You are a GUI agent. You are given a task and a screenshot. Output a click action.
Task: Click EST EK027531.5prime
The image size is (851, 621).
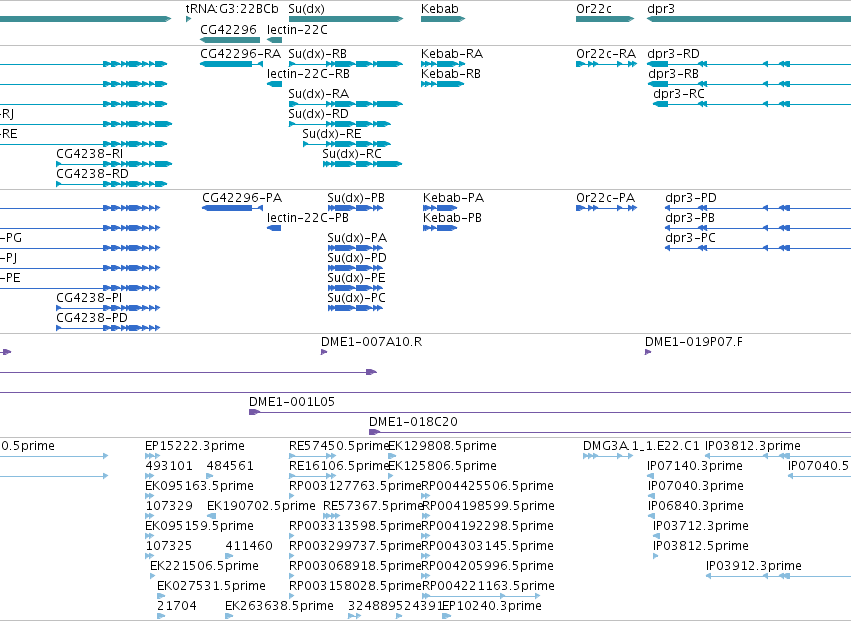tap(211, 587)
